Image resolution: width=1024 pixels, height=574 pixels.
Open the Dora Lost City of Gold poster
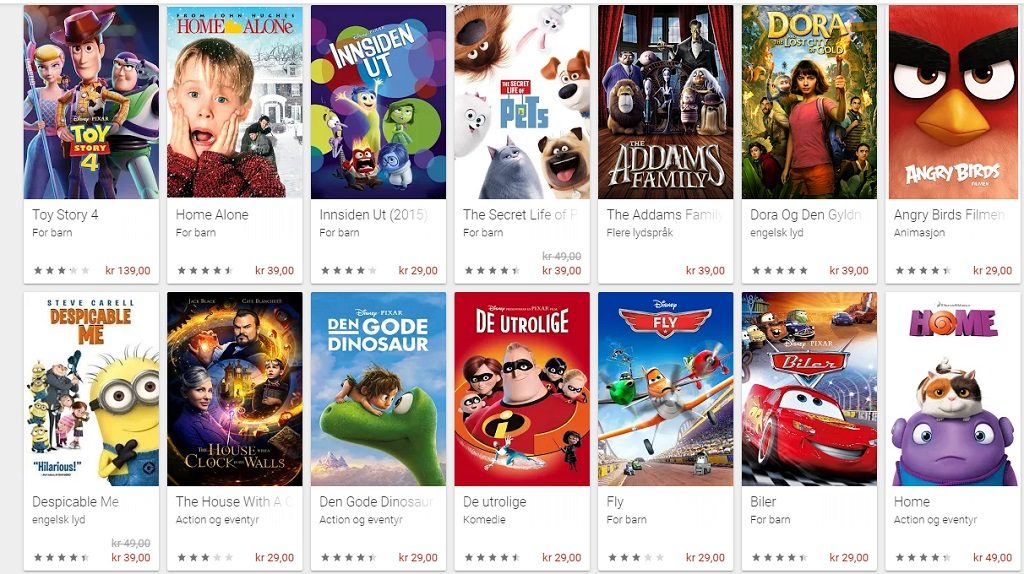tap(809, 102)
